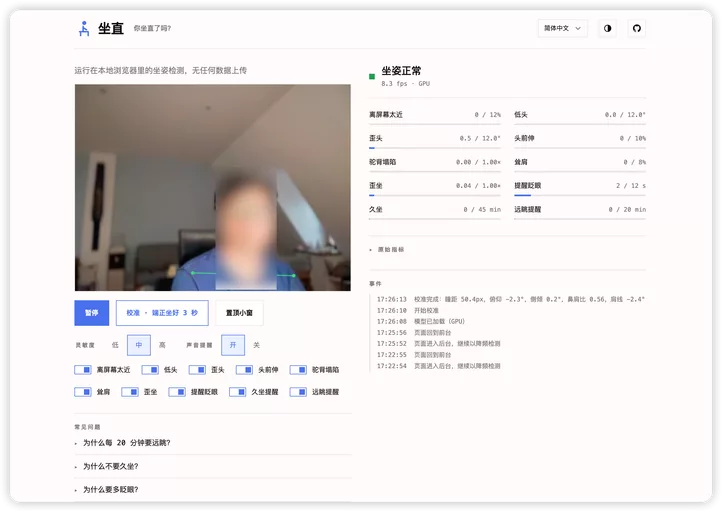Click the 17:26:13 校准完成 event entry

(511, 299)
